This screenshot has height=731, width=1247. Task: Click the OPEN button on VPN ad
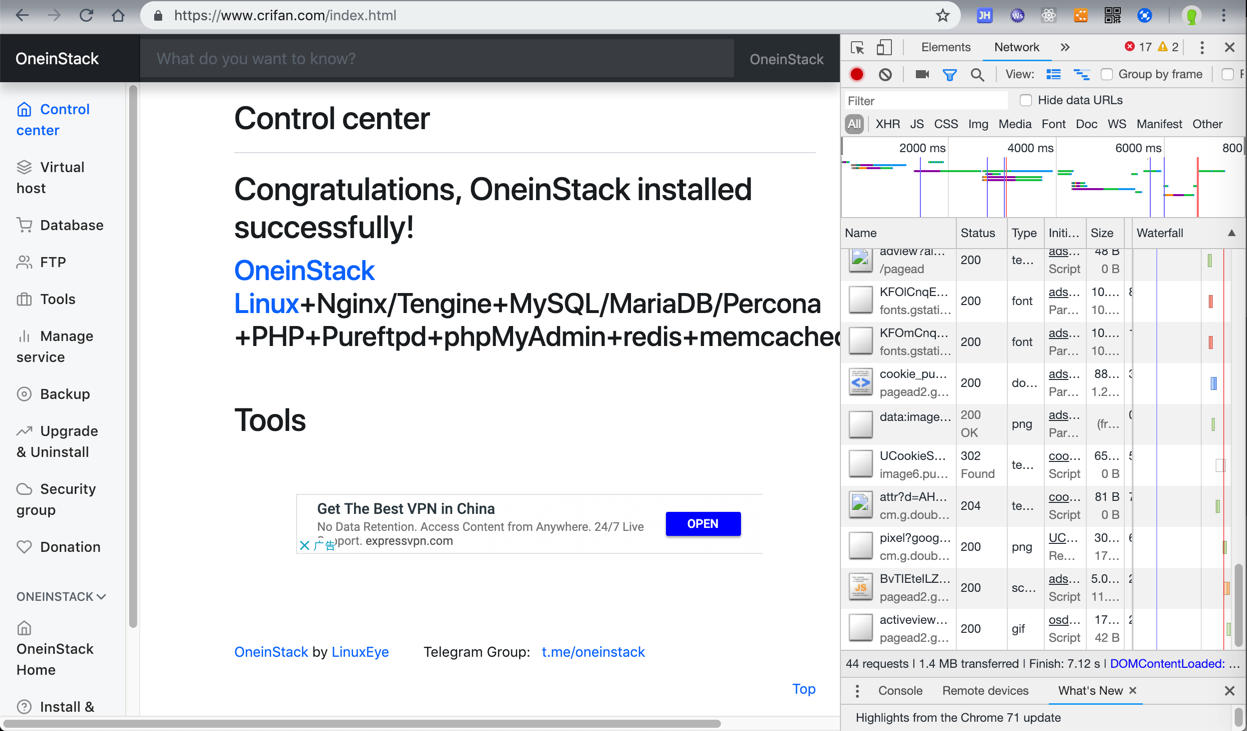703,524
